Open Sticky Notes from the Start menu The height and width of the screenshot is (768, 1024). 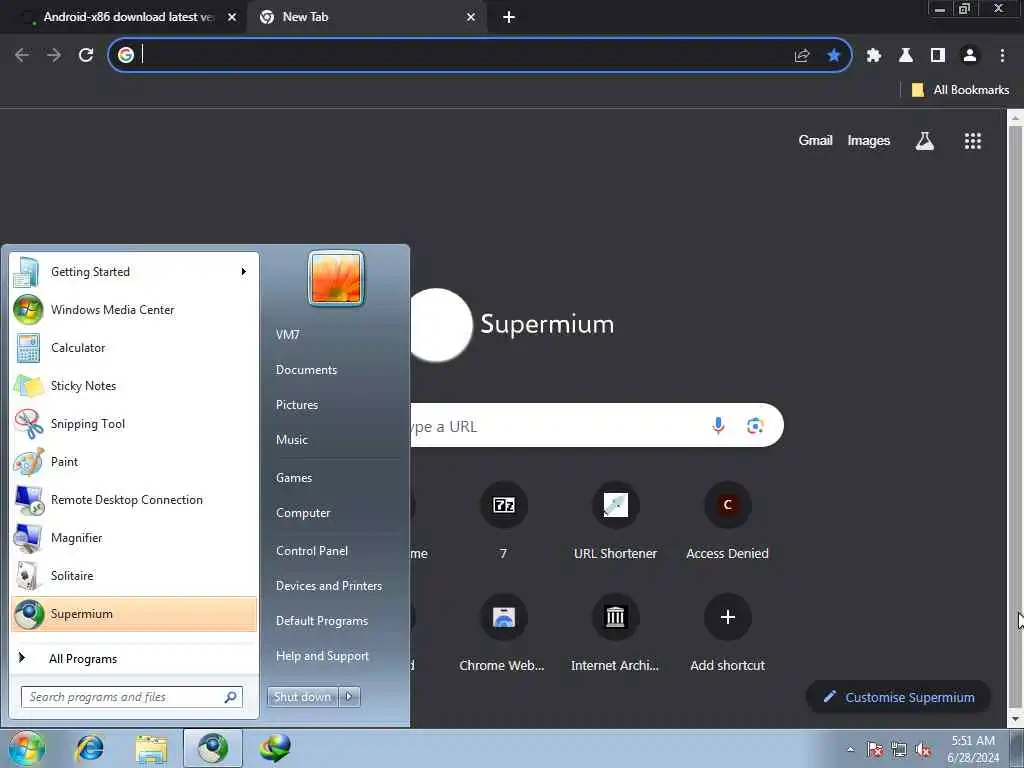(134, 385)
